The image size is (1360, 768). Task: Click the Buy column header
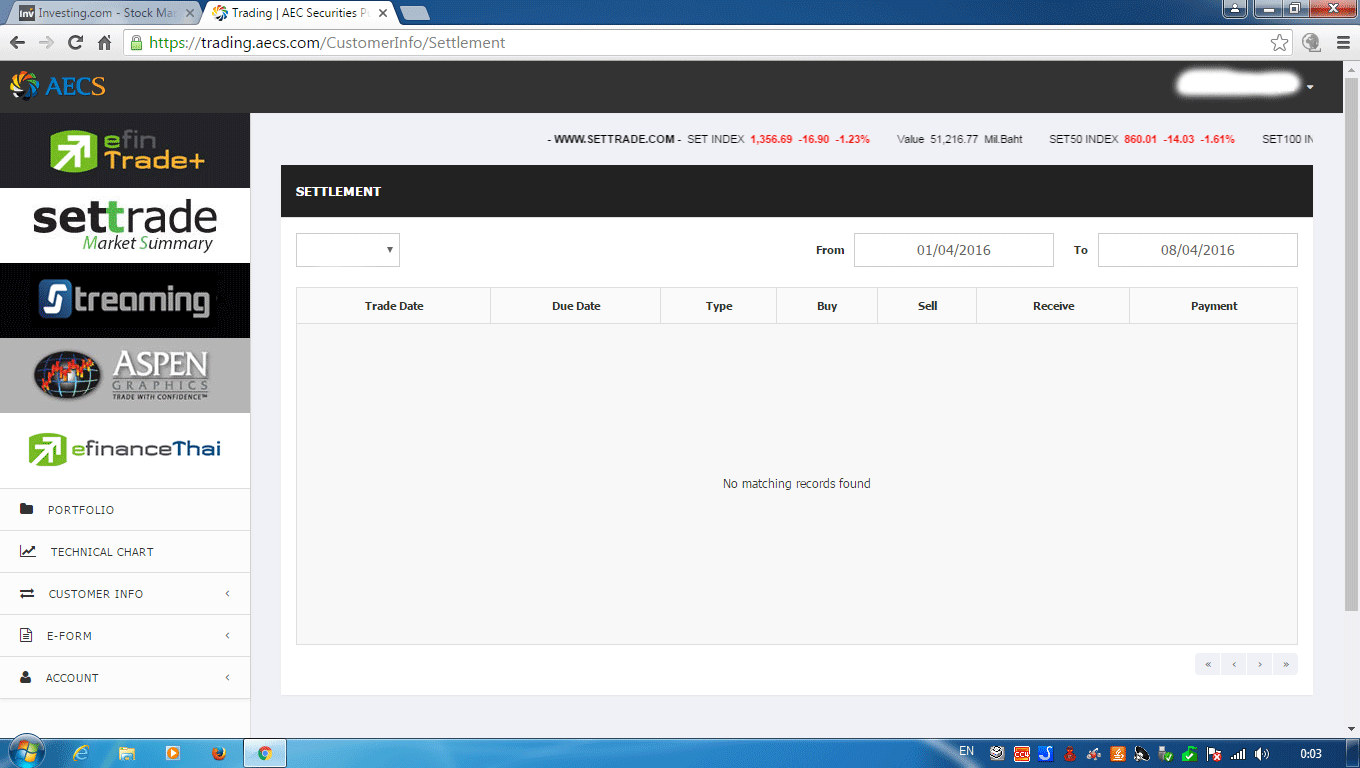click(827, 306)
